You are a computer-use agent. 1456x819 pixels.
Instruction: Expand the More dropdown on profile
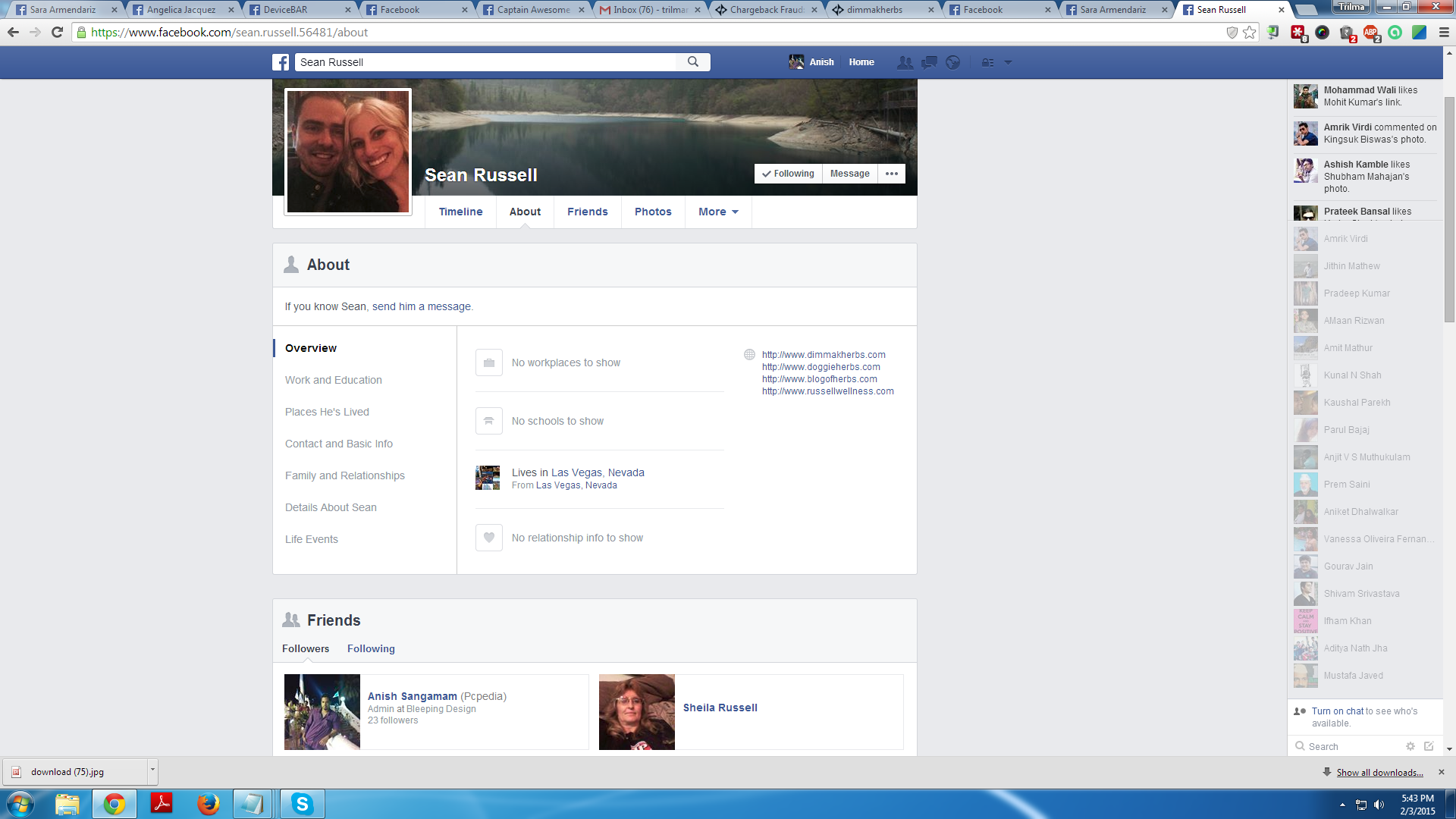tap(717, 212)
